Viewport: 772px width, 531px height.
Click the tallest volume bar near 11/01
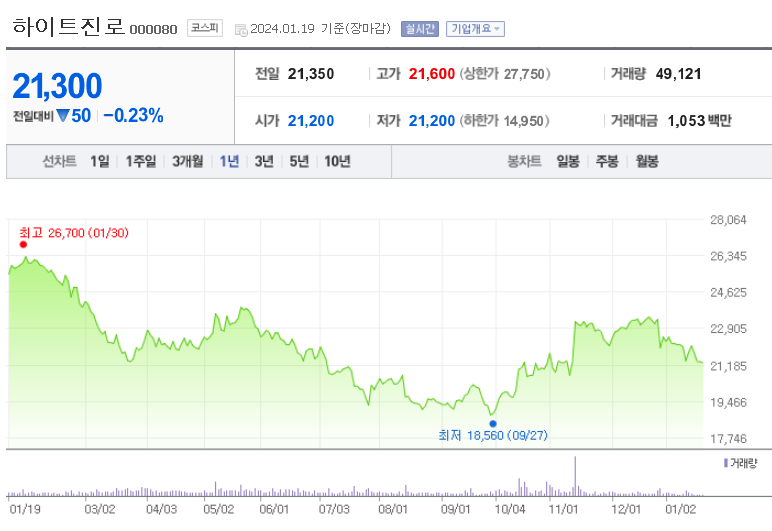click(x=575, y=476)
